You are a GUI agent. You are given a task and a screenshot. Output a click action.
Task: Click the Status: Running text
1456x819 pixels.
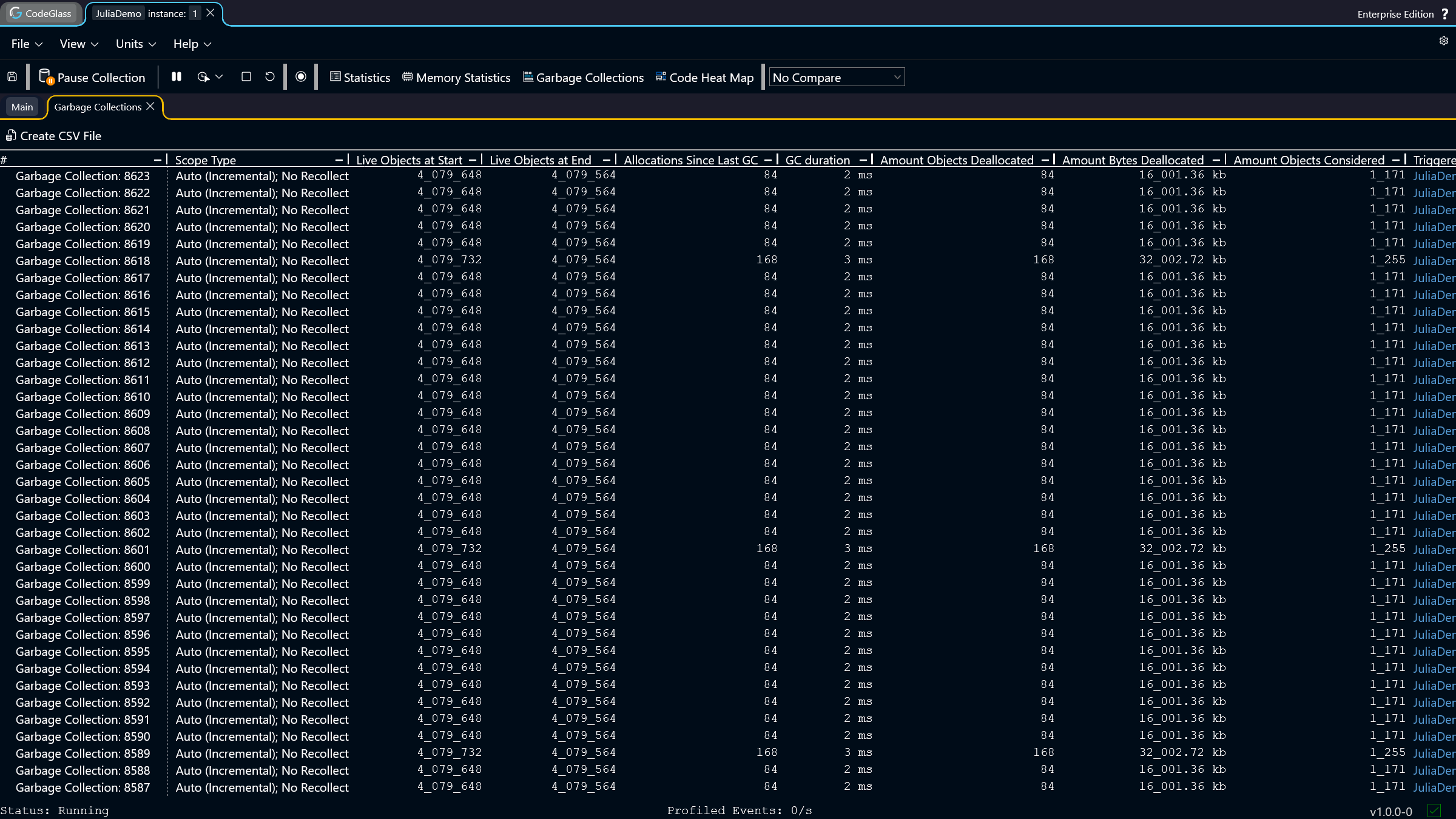tap(55, 811)
